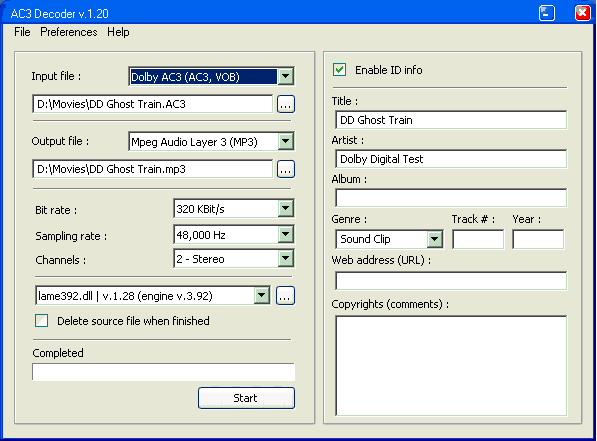The height and width of the screenshot is (441, 597).
Task: Browse for the input file path
Action: click(286, 104)
